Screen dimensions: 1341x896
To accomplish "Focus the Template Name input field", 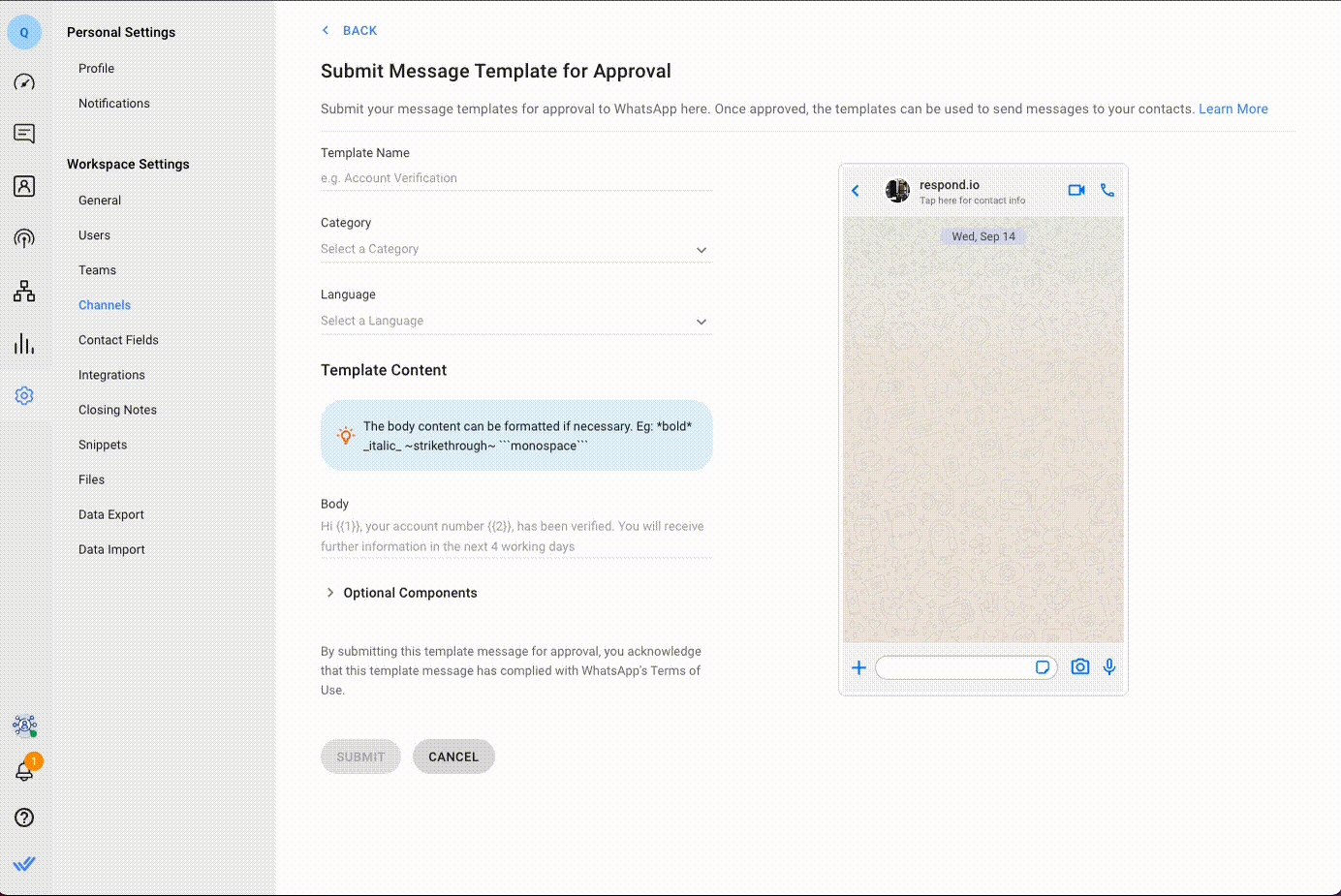I will coord(516,178).
